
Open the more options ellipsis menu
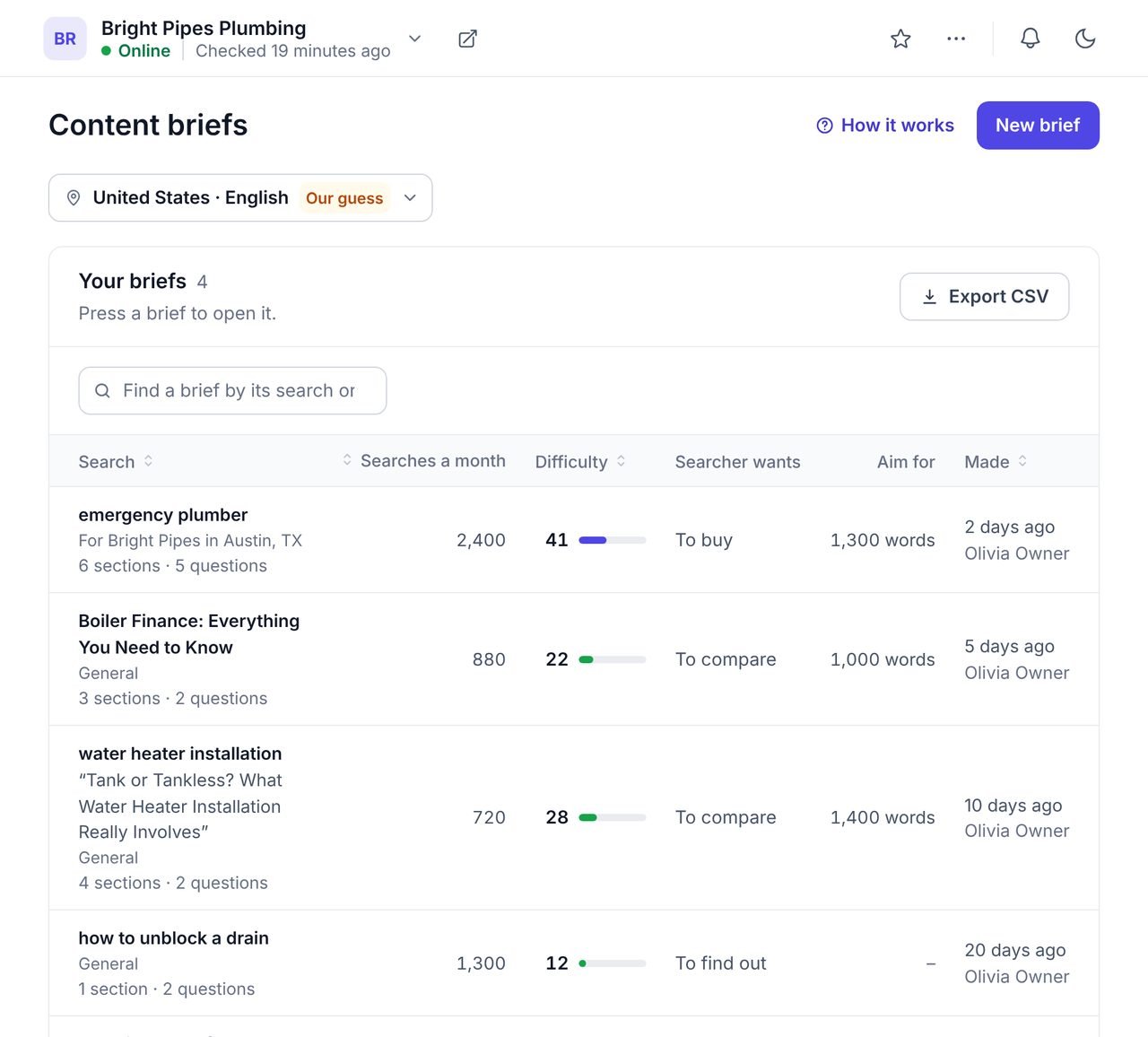[956, 39]
